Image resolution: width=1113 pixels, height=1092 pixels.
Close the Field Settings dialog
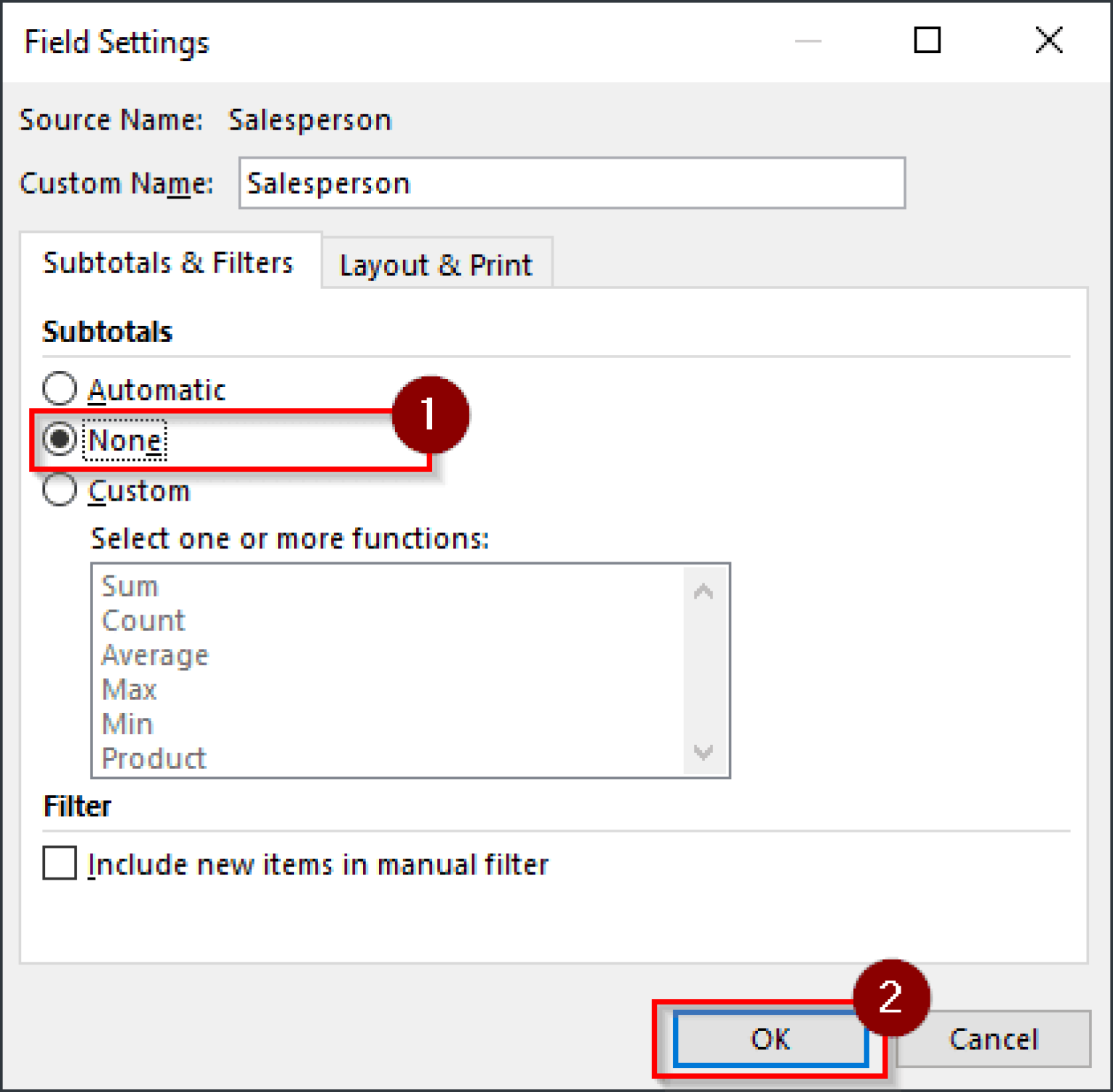pyautogui.click(x=1049, y=41)
